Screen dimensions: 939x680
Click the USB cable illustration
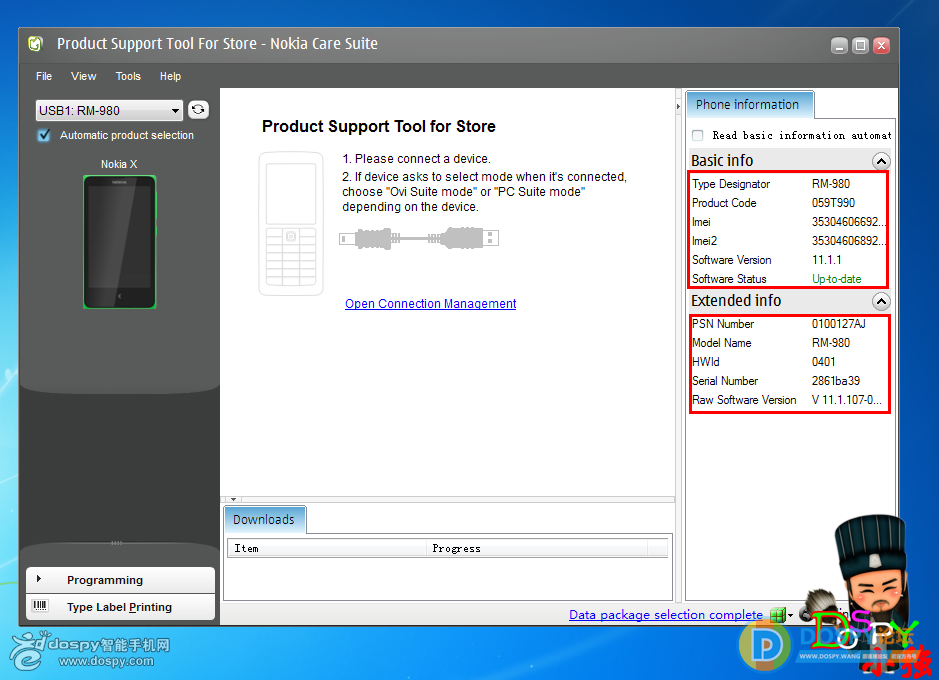click(x=419, y=238)
